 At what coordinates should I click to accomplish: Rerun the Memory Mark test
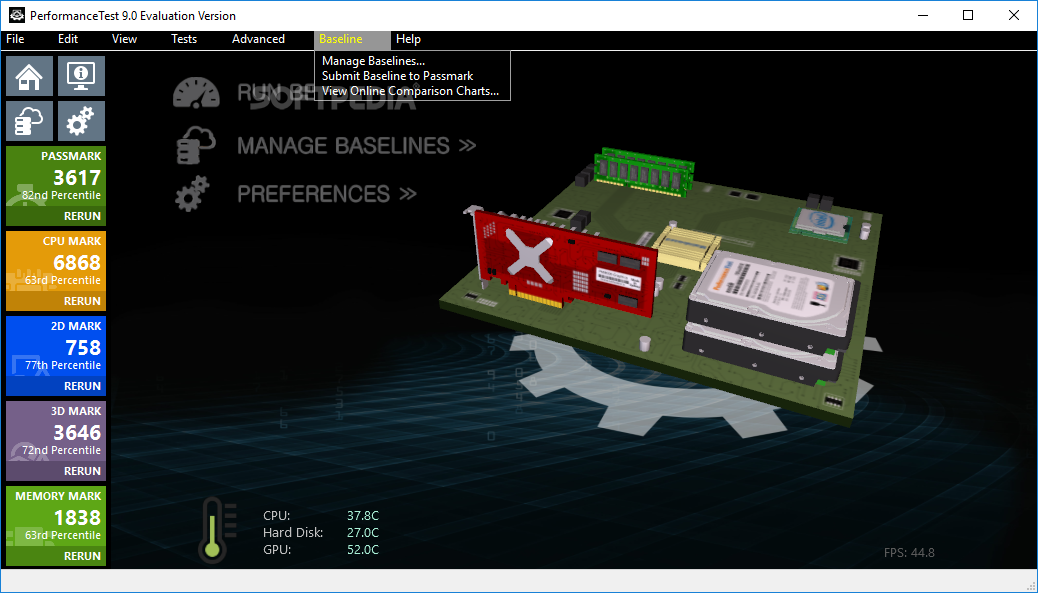pos(82,556)
